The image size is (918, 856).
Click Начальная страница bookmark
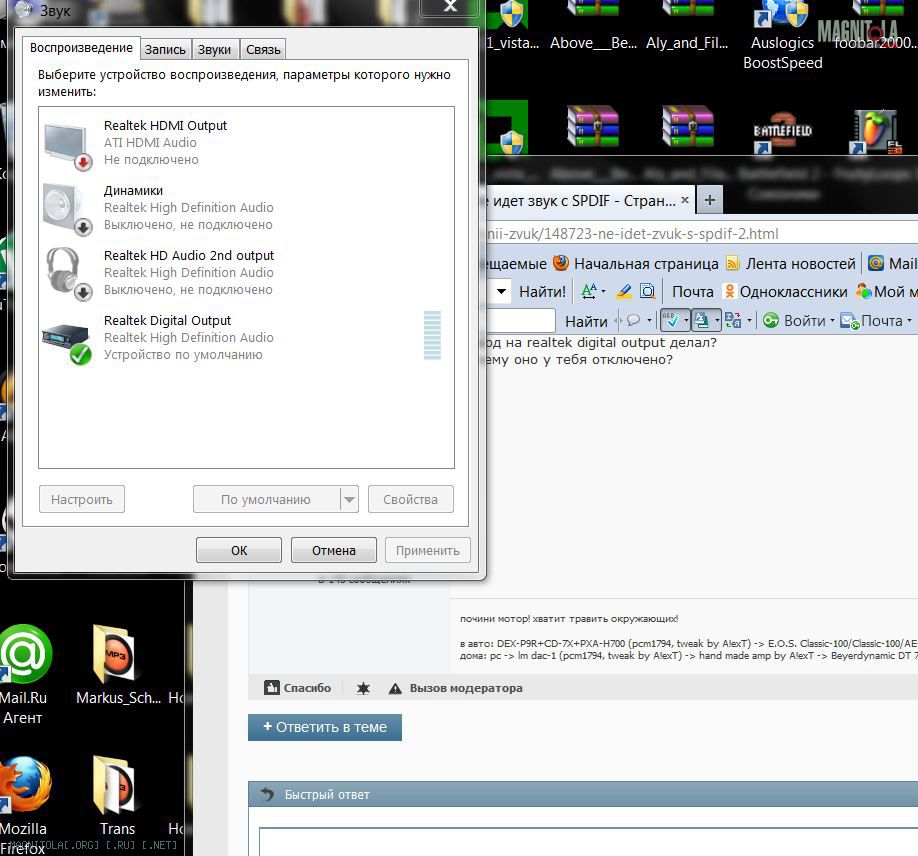pyautogui.click(x=636, y=263)
